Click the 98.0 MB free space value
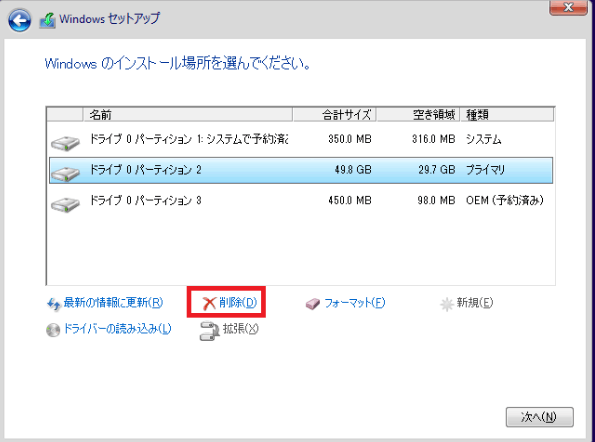595x442 pixels. coord(436,200)
